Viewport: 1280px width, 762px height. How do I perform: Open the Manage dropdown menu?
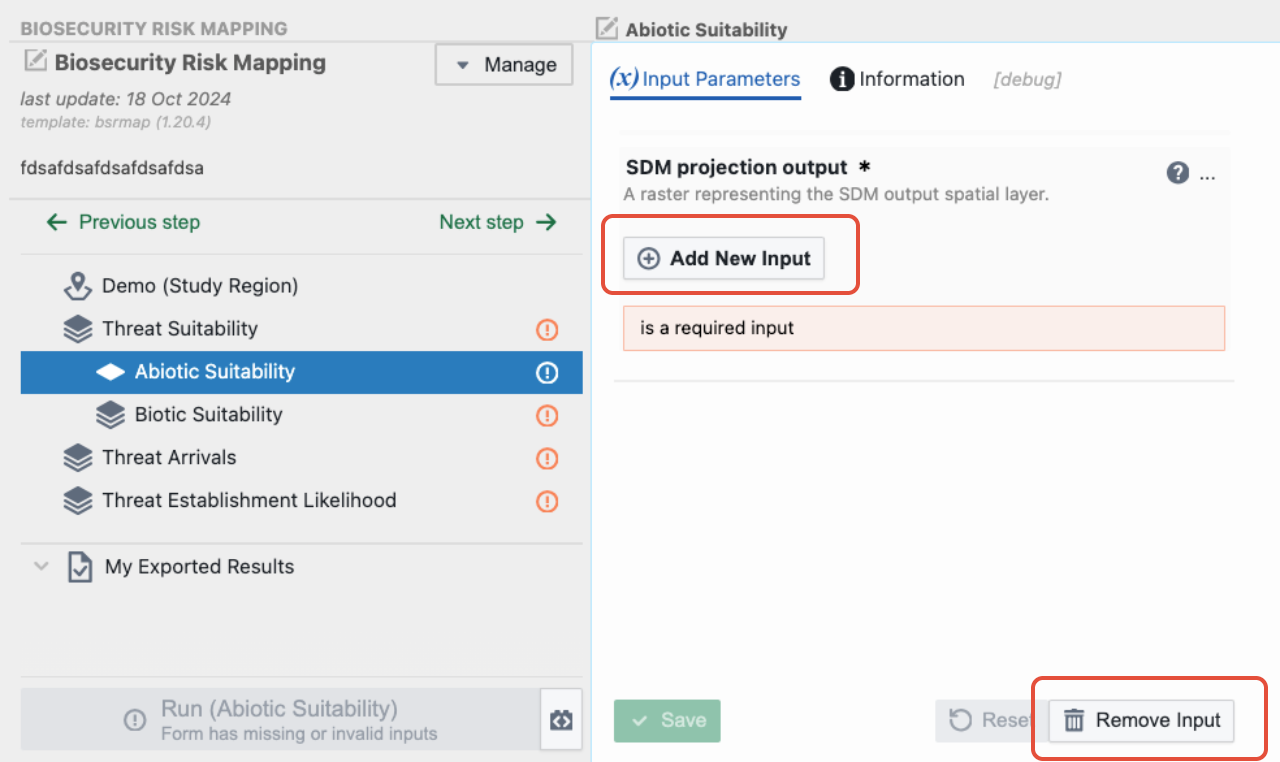click(x=504, y=65)
